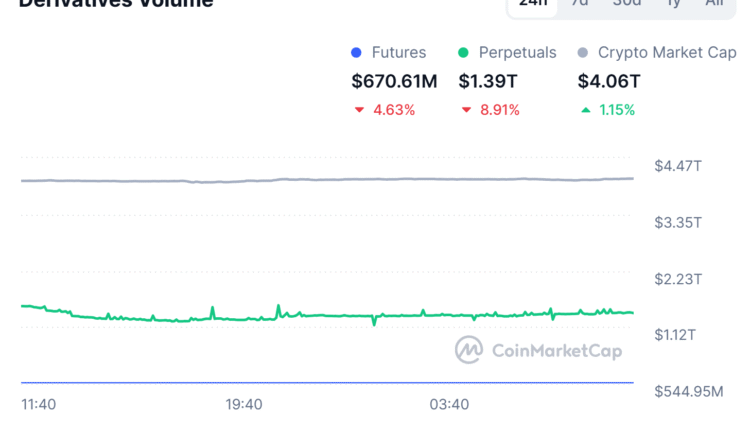This screenshot has width=750, height=430.
Task: Toggle the Crypto Market Cap series label
Action: click(x=666, y=53)
